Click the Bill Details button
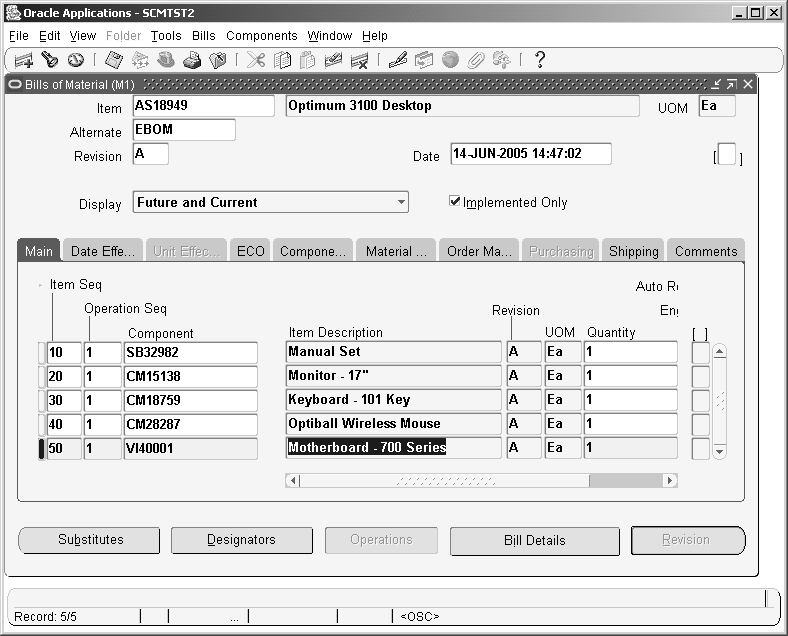This screenshot has height=636, width=788. coord(535,541)
